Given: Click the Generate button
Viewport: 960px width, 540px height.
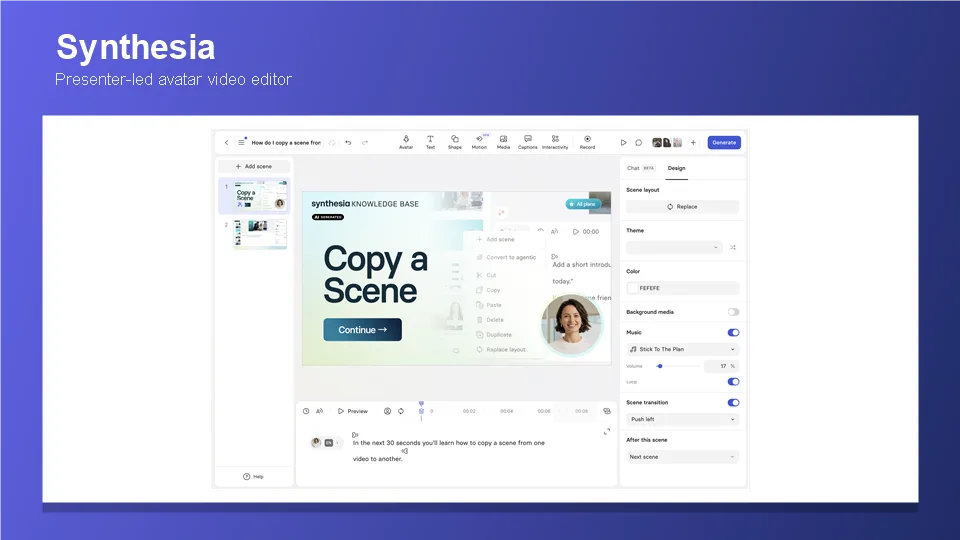Looking at the screenshot, I should click(x=724, y=143).
